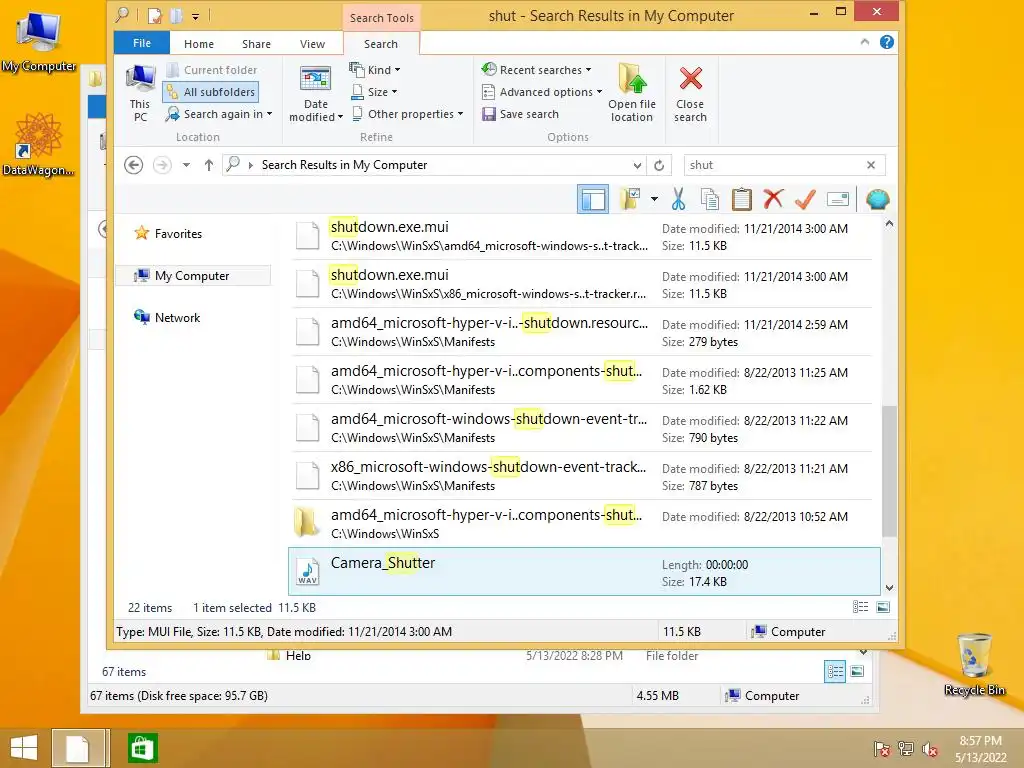This screenshot has width=1024, height=768.
Task: Open the Store app on taskbar
Action: (143, 748)
